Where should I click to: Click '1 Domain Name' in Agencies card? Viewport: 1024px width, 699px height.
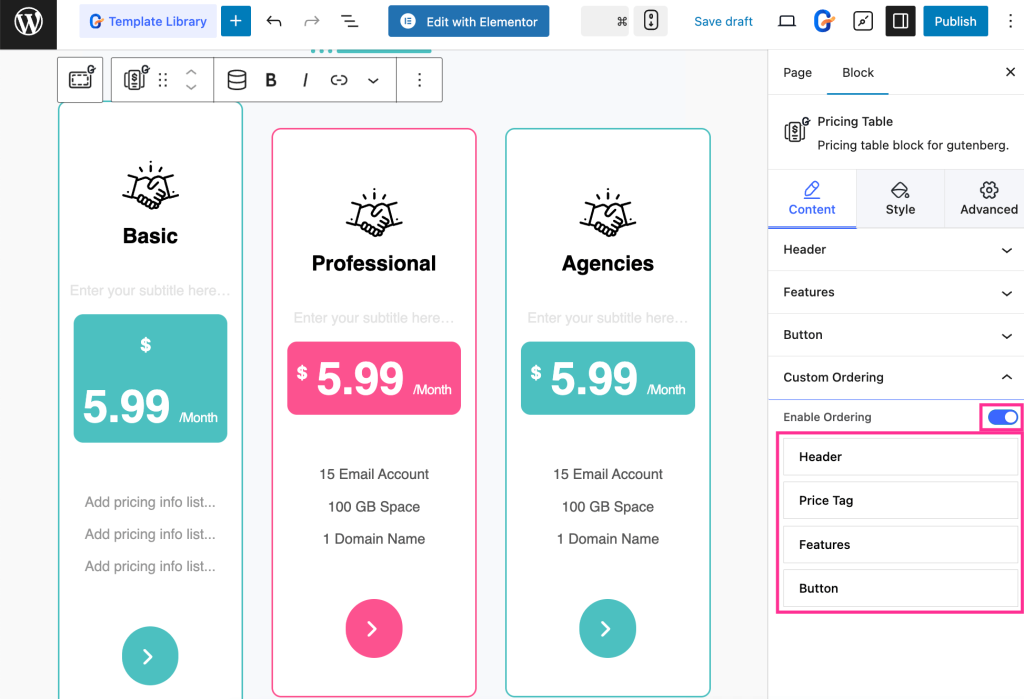pyautogui.click(x=607, y=539)
